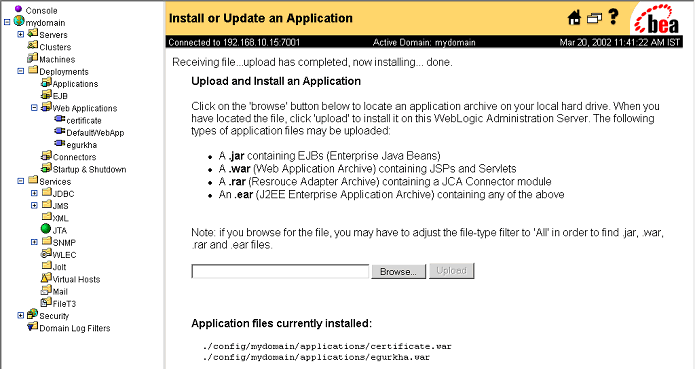Click Connected to 192.168.10.15:7001 text
This screenshot has height=369, width=695.
[x=234, y=43]
